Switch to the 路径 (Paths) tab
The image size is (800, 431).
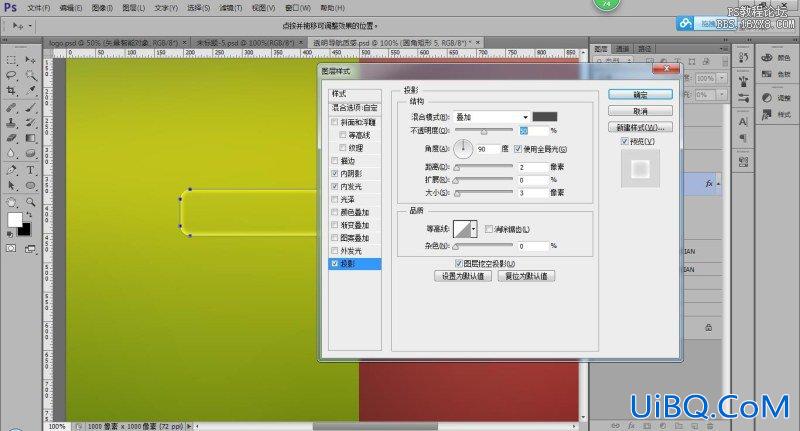point(644,49)
